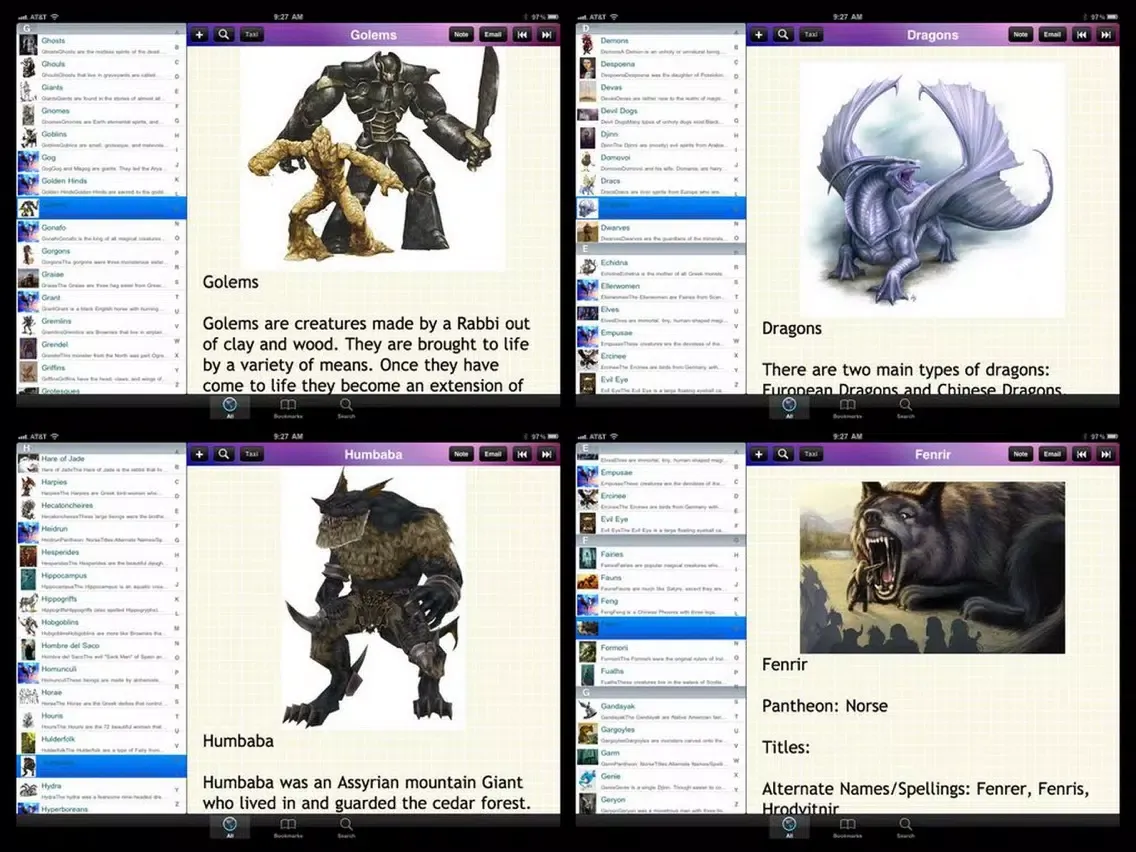
Task: Open the Echidna entry in the list
Action: click(x=655, y=267)
